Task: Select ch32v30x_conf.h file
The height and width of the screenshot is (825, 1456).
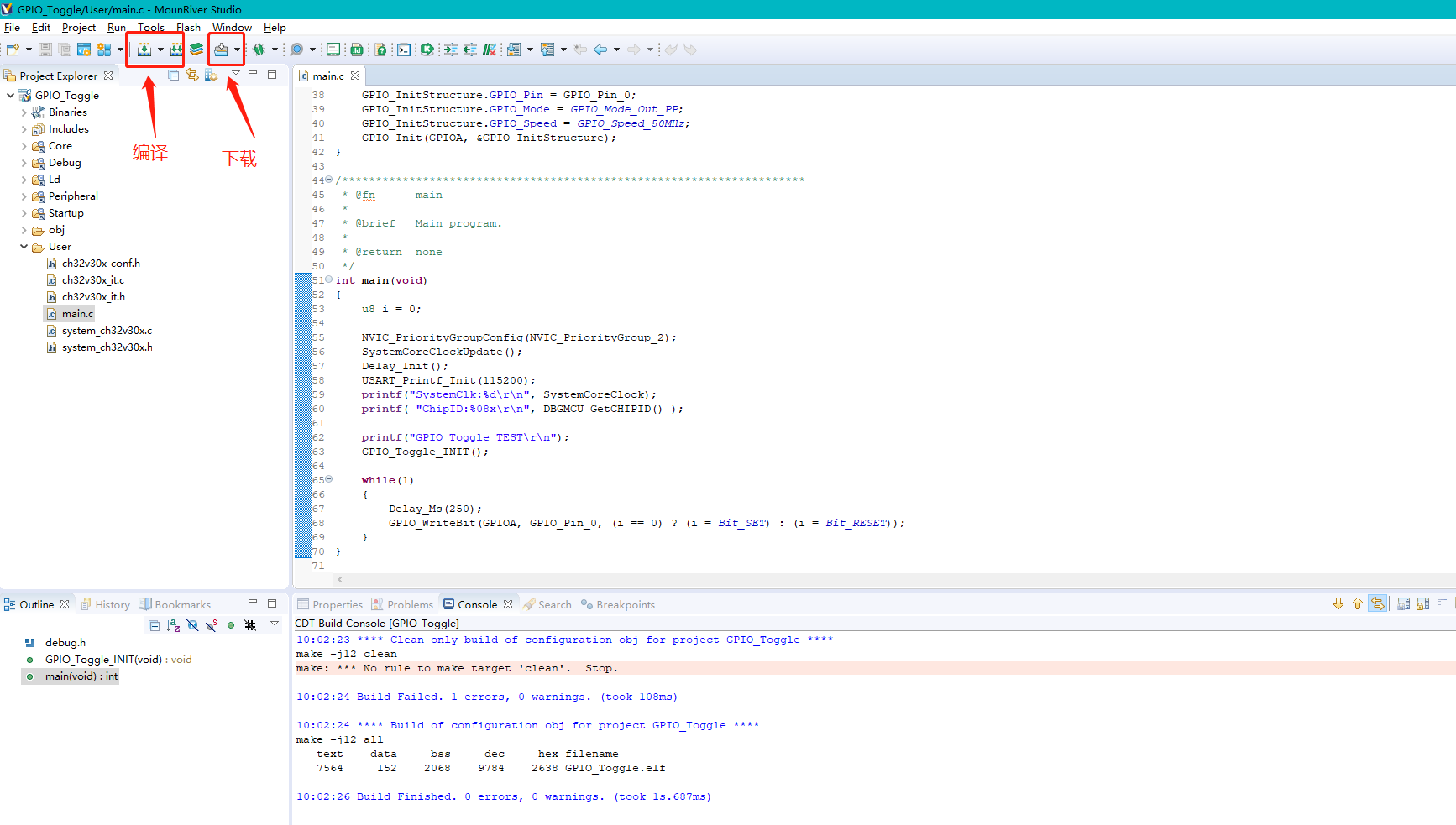Action: pos(101,264)
